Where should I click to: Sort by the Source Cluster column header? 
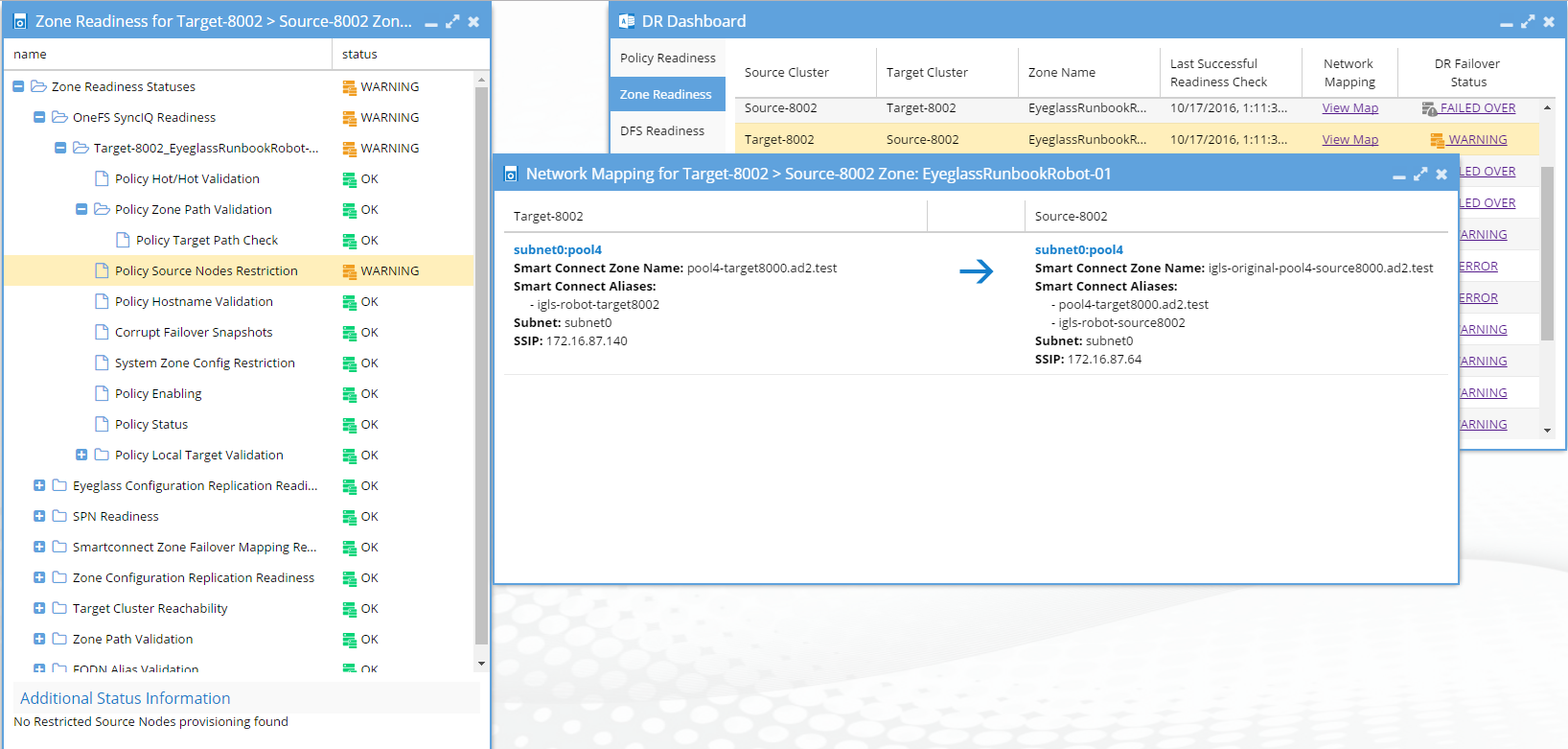point(805,72)
